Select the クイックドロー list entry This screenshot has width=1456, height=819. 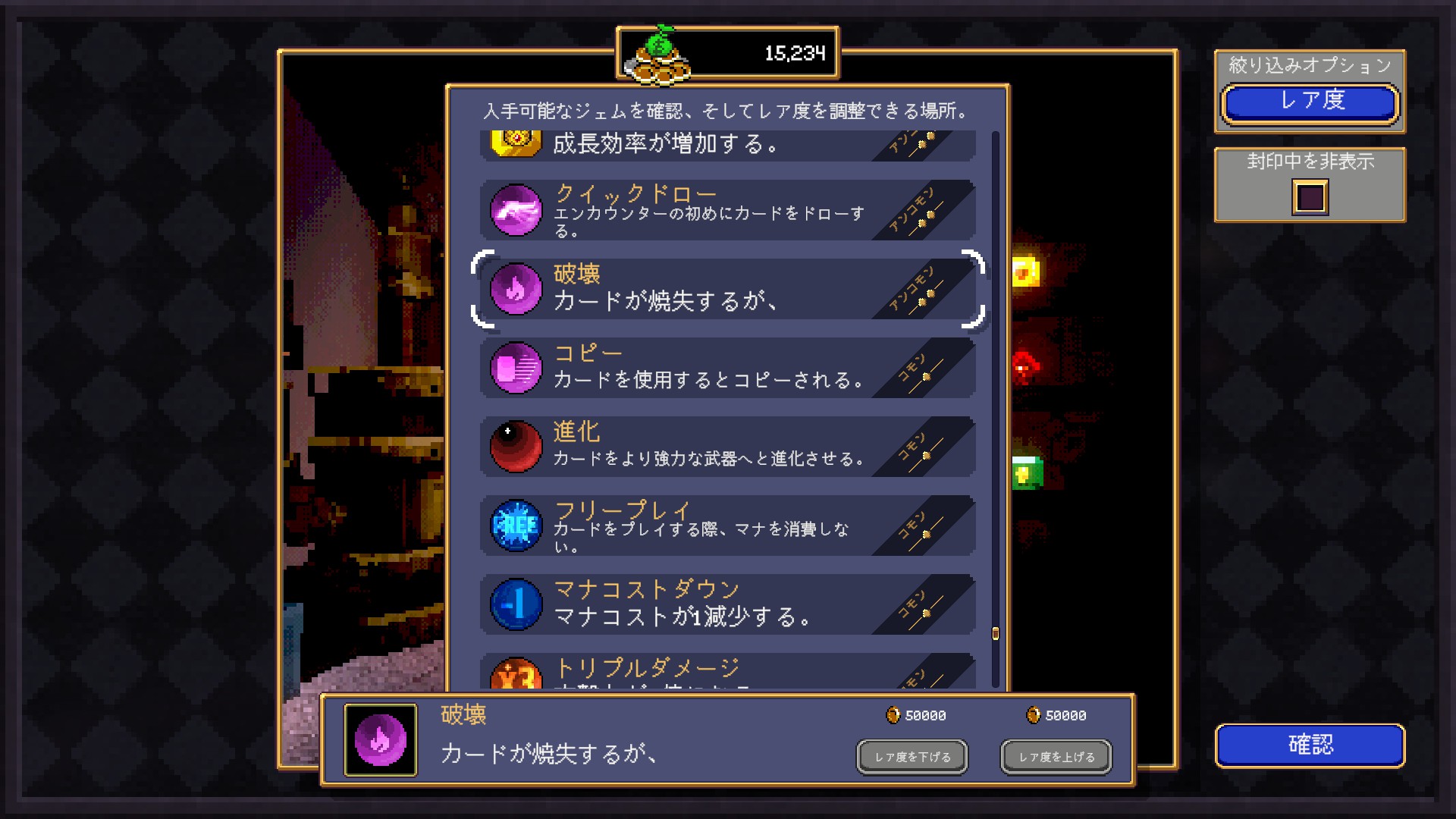tap(728, 210)
